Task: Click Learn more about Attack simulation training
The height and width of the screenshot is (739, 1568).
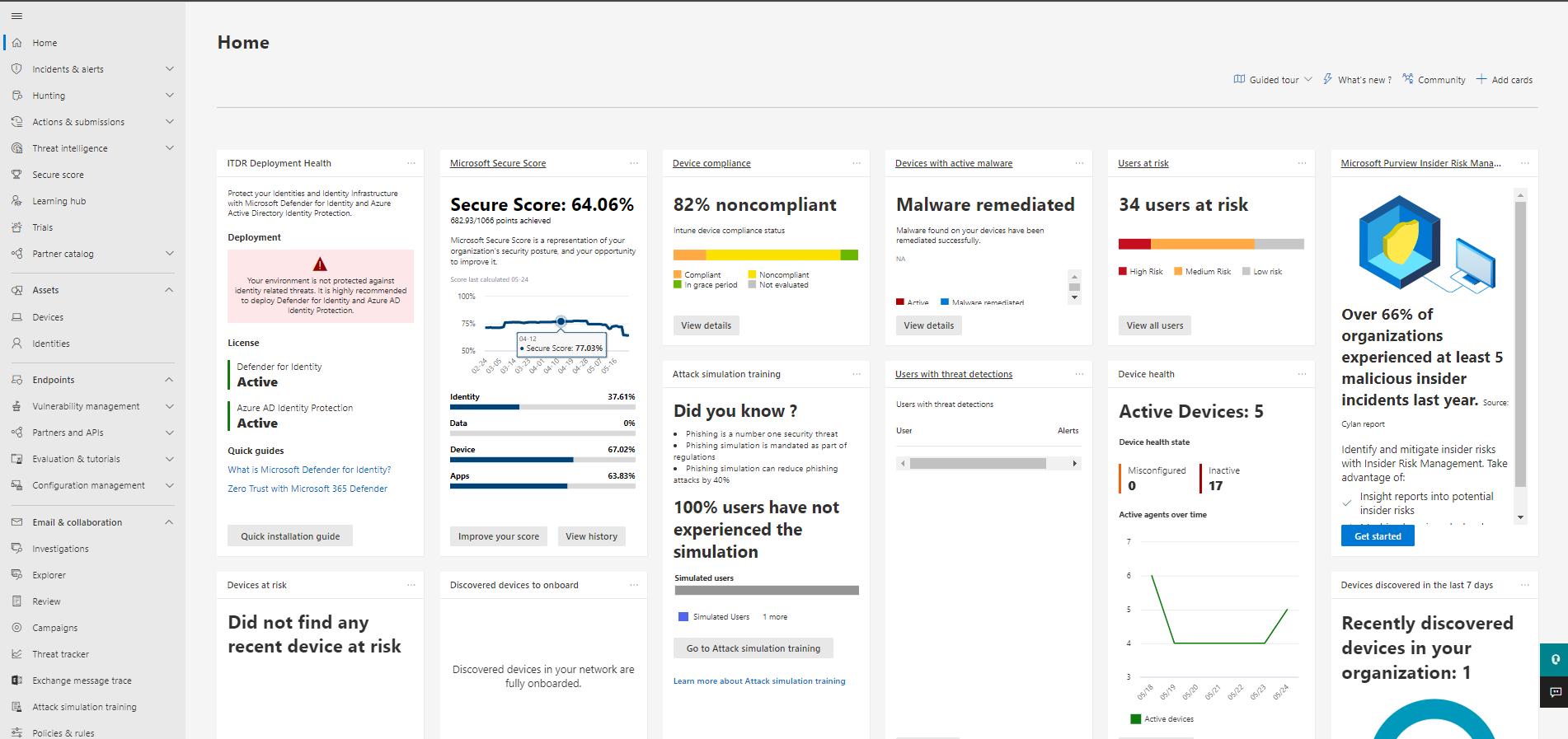Action: 759,681
